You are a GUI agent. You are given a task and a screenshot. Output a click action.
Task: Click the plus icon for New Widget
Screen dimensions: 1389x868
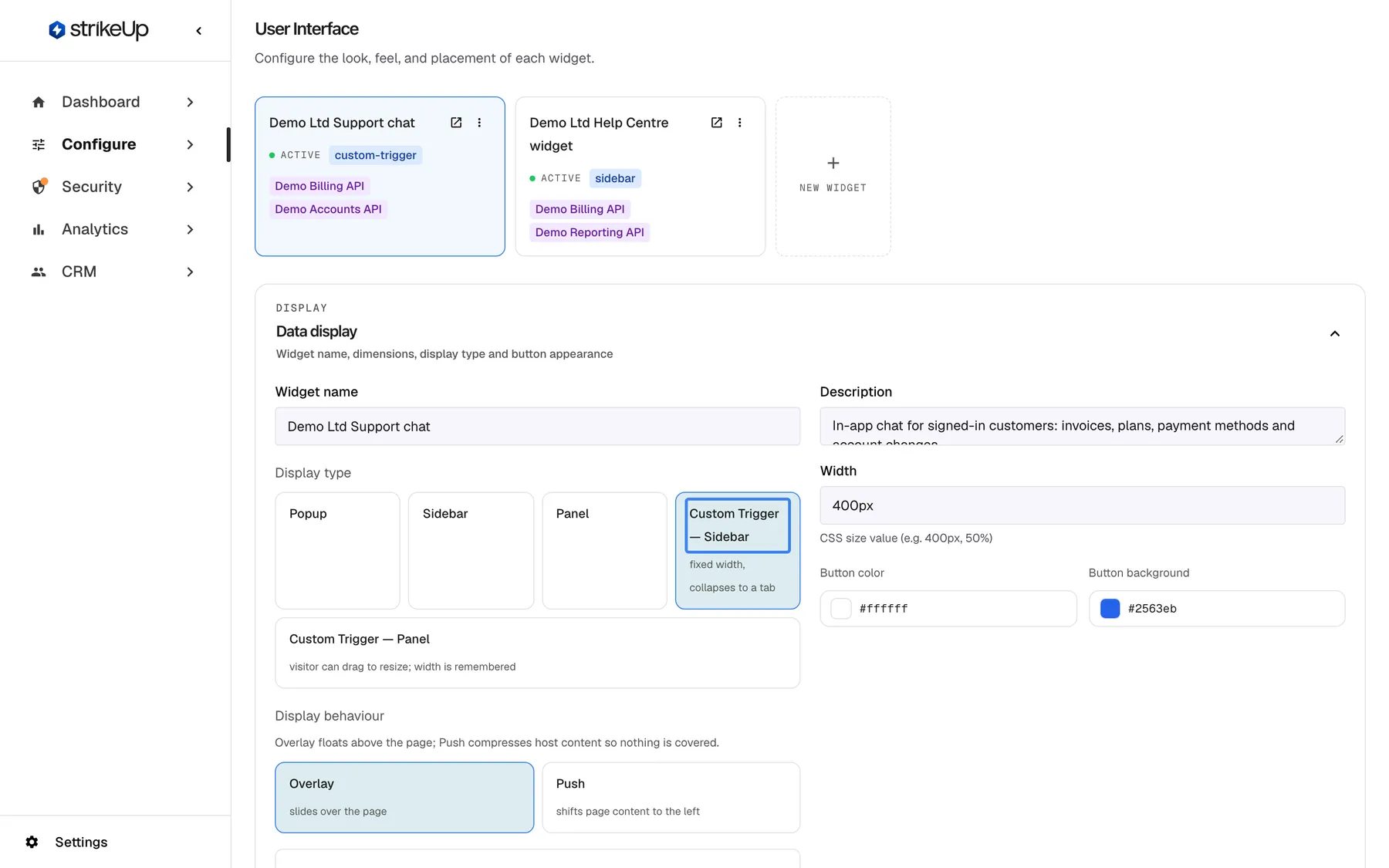tap(833, 163)
